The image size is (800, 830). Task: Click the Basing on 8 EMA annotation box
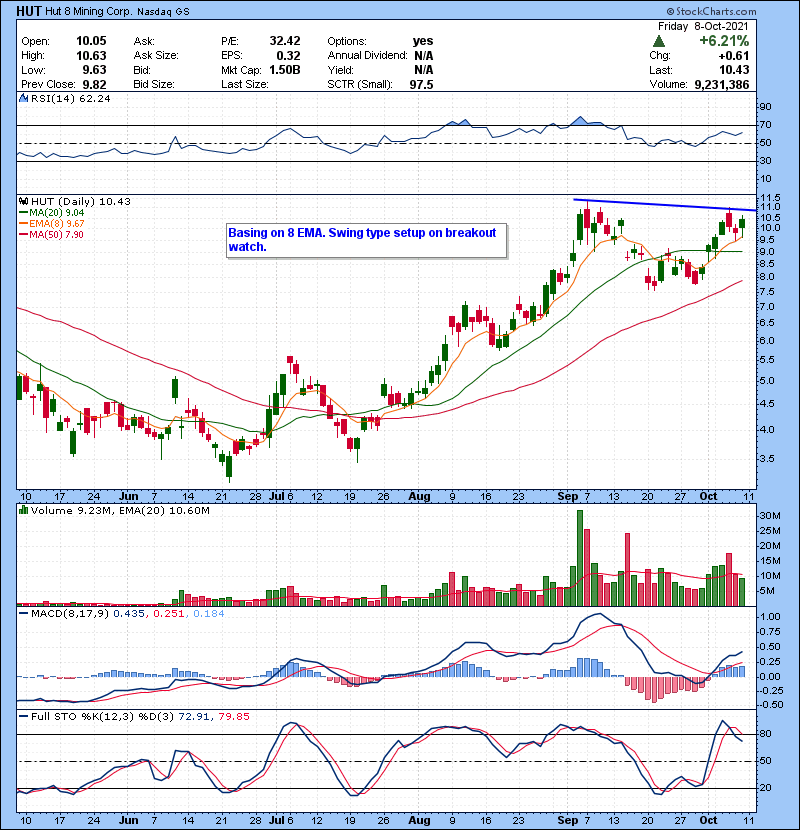click(366, 240)
